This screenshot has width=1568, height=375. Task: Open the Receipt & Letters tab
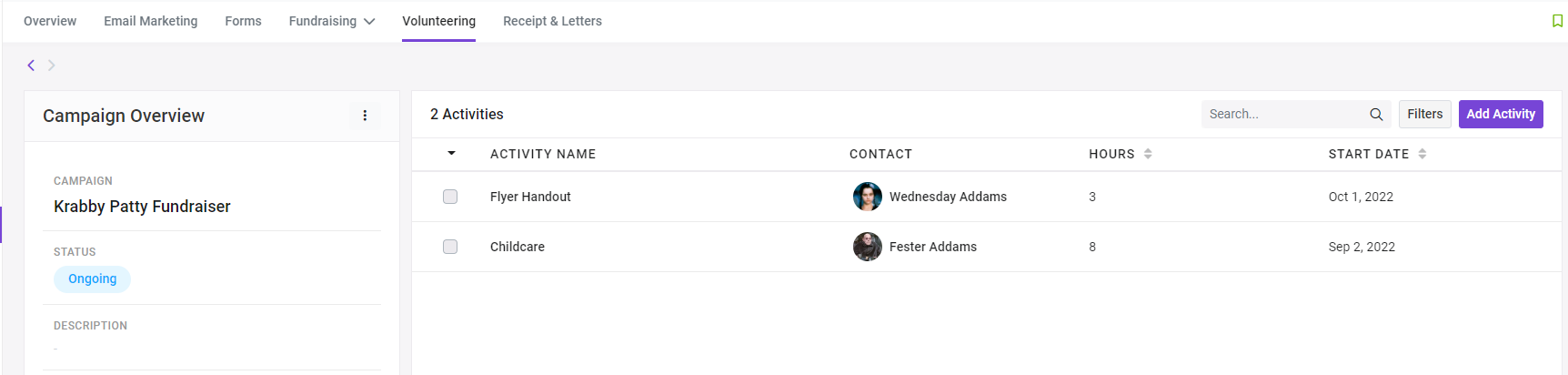coord(552,21)
